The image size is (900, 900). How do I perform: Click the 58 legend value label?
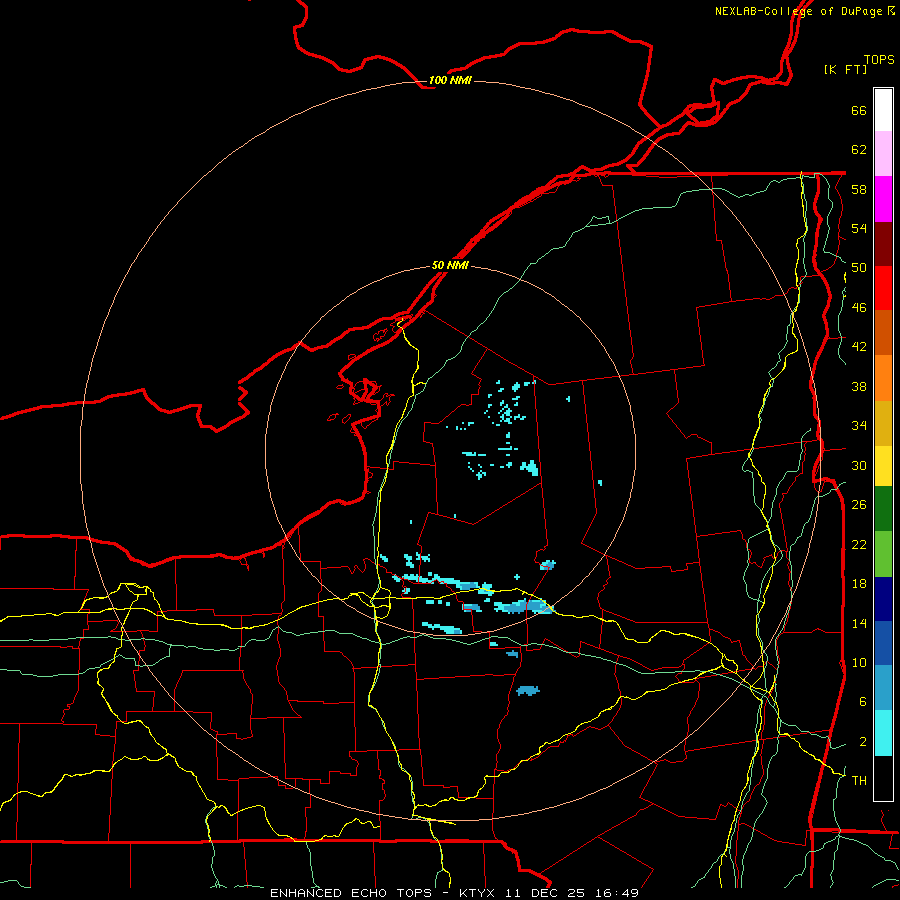pos(859,189)
